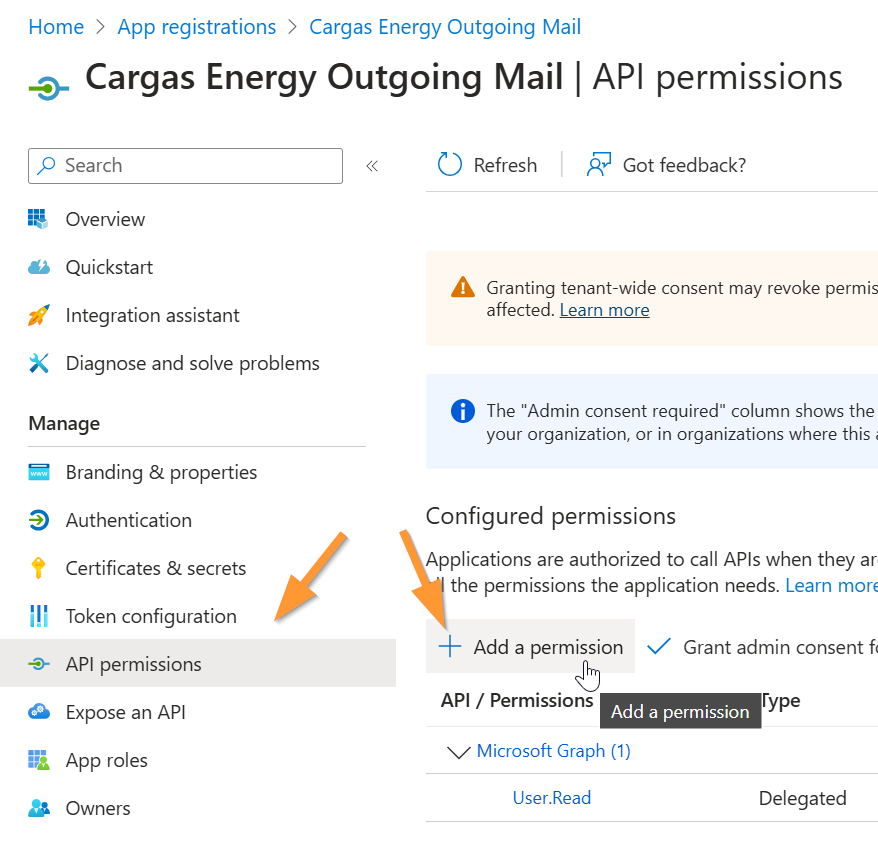This screenshot has width=878, height=845.
Task: Click the Integration assistant rocket icon
Action: click(39, 315)
